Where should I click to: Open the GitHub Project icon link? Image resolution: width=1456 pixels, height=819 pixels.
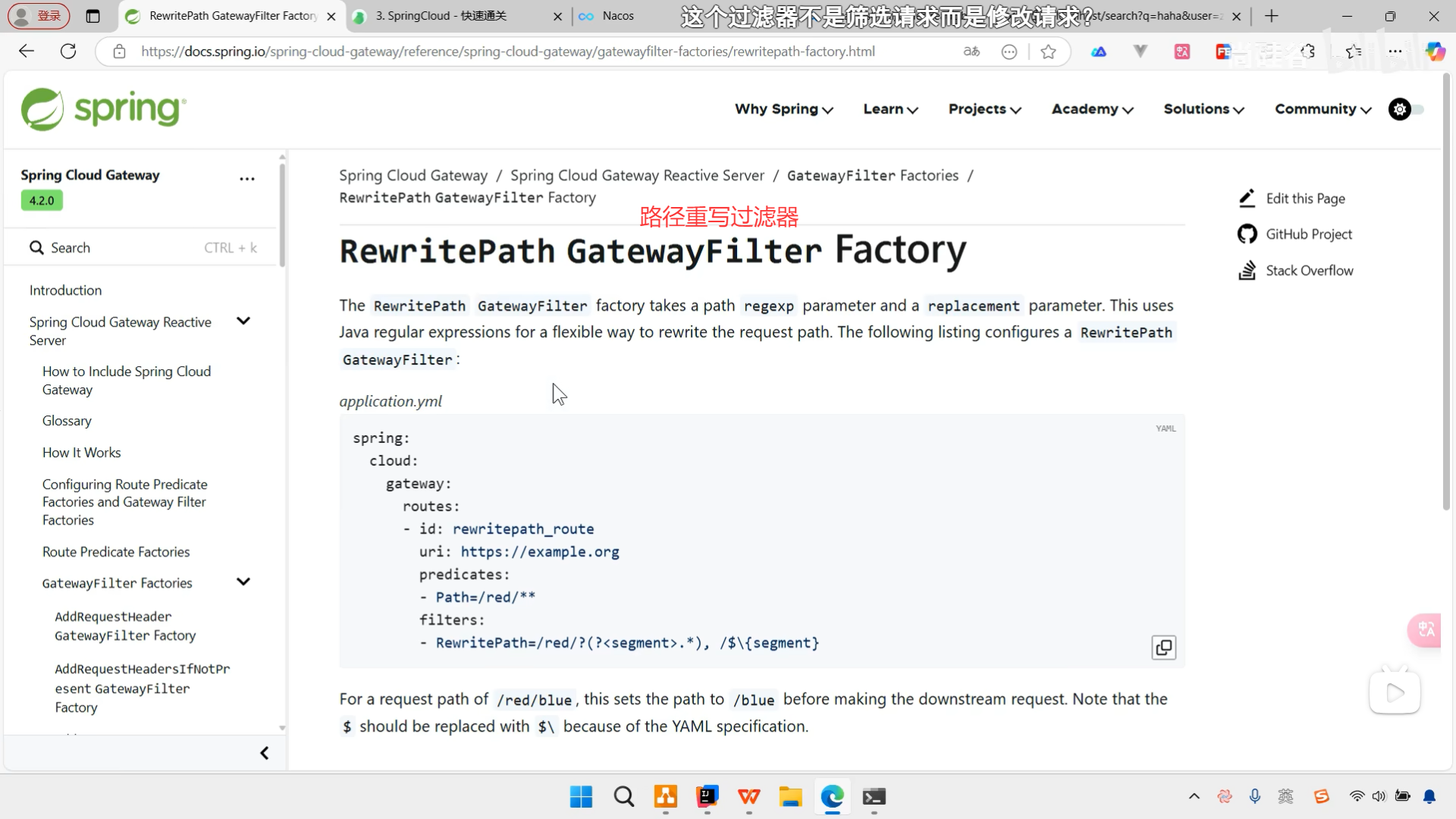coord(1247,234)
